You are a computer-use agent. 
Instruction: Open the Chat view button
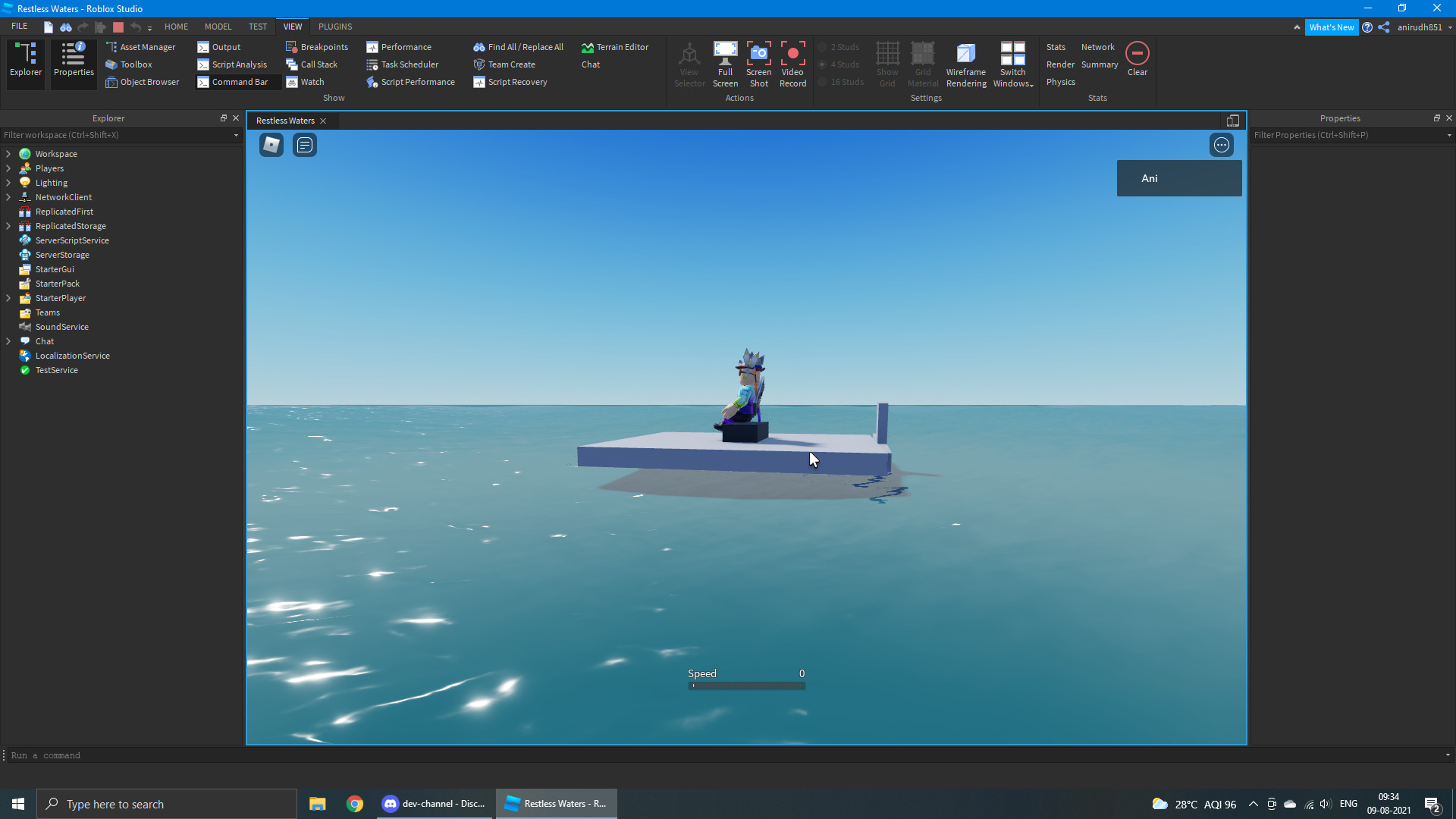[x=591, y=64]
